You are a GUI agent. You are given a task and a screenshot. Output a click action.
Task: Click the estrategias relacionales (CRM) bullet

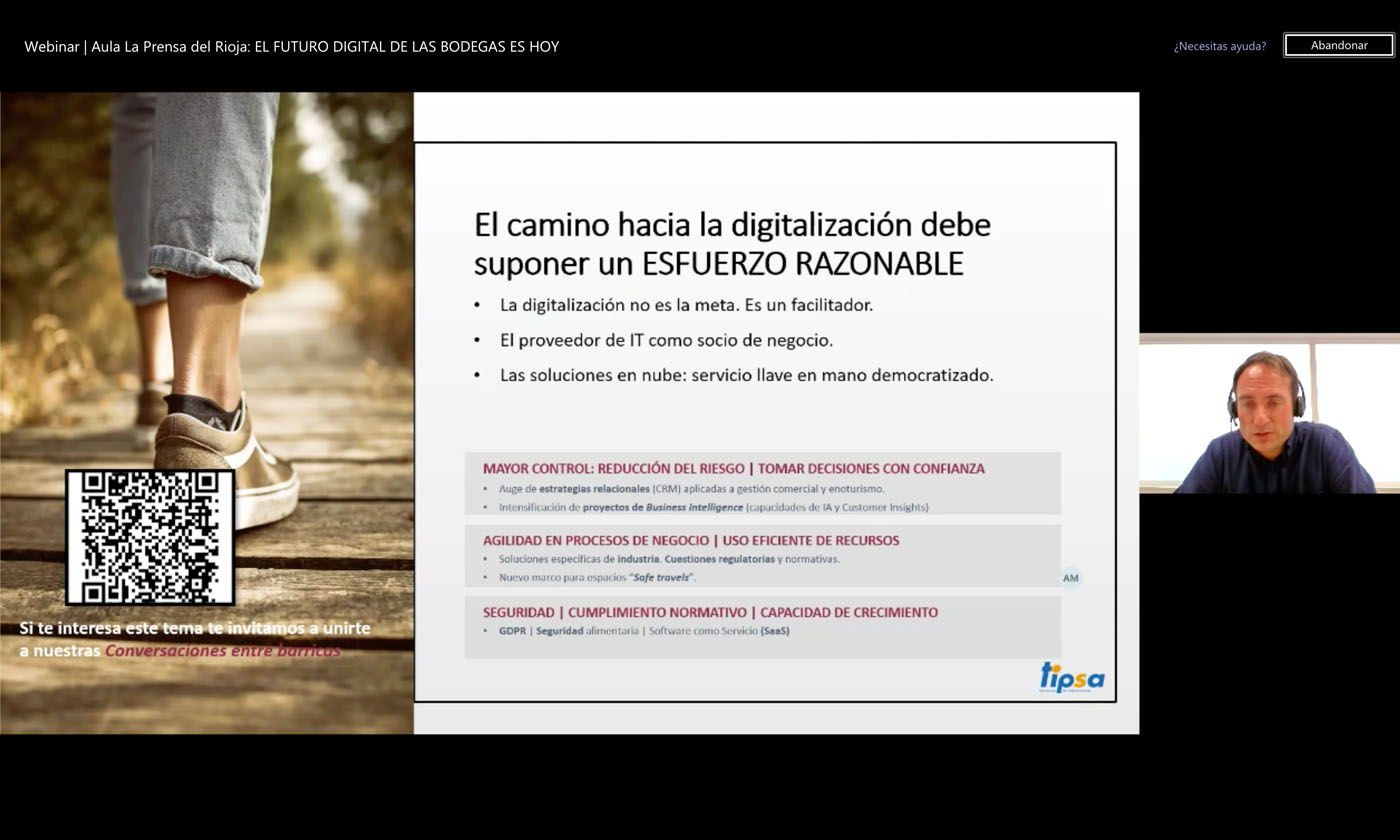(691, 489)
